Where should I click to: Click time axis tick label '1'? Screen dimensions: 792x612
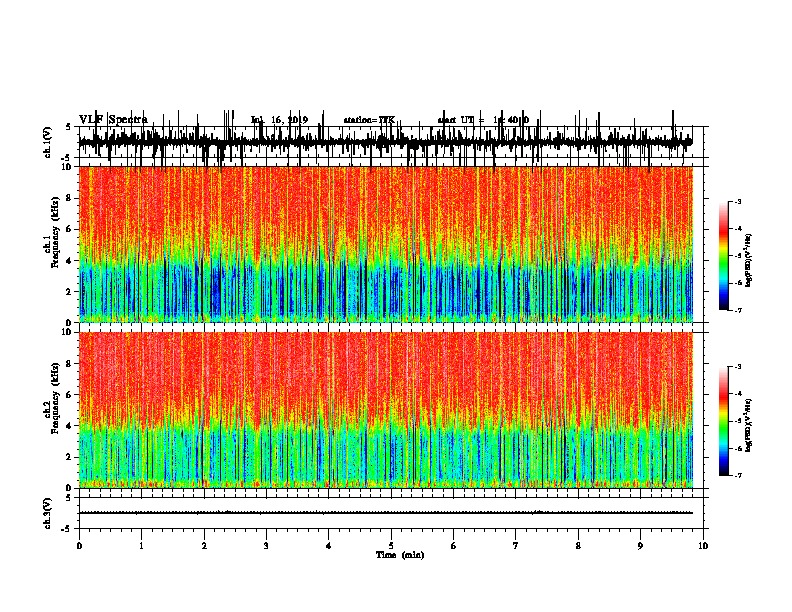click(x=141, y=546)
